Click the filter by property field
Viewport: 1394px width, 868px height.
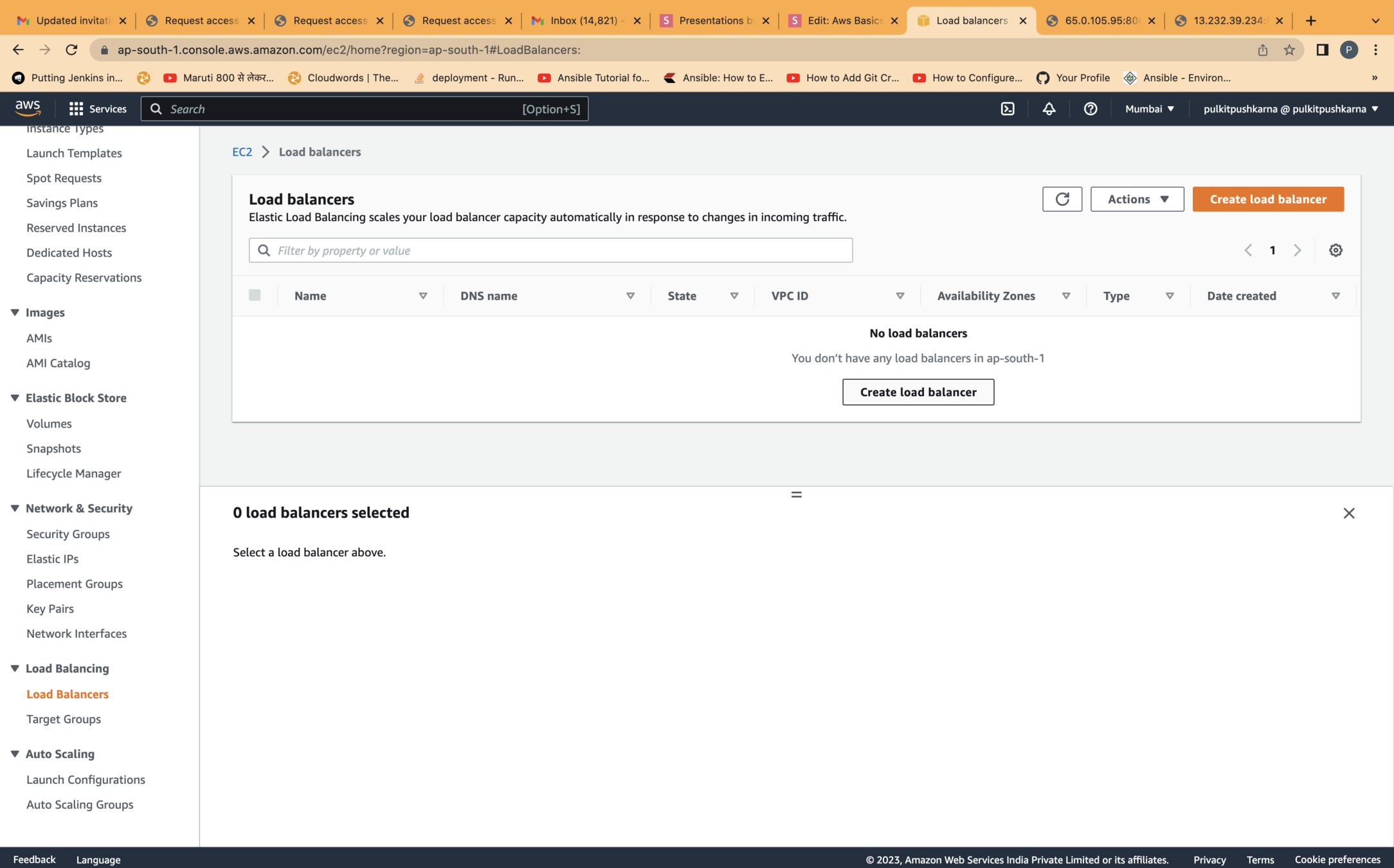(550, 250)
